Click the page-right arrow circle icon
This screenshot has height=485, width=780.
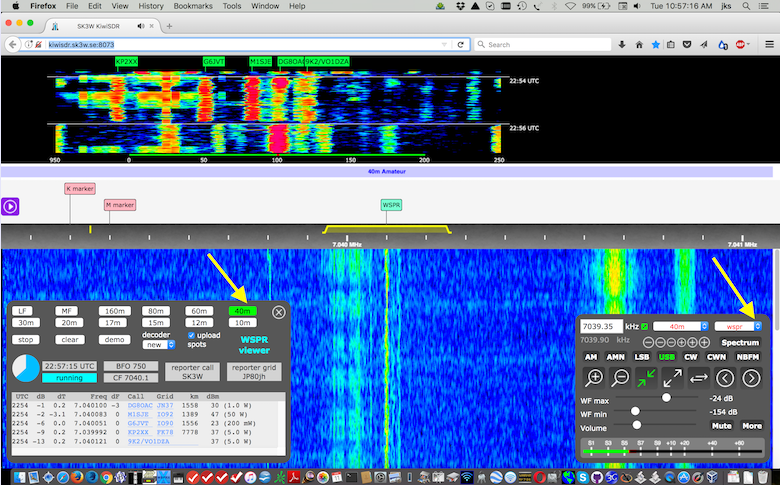(x=751, y=377)
